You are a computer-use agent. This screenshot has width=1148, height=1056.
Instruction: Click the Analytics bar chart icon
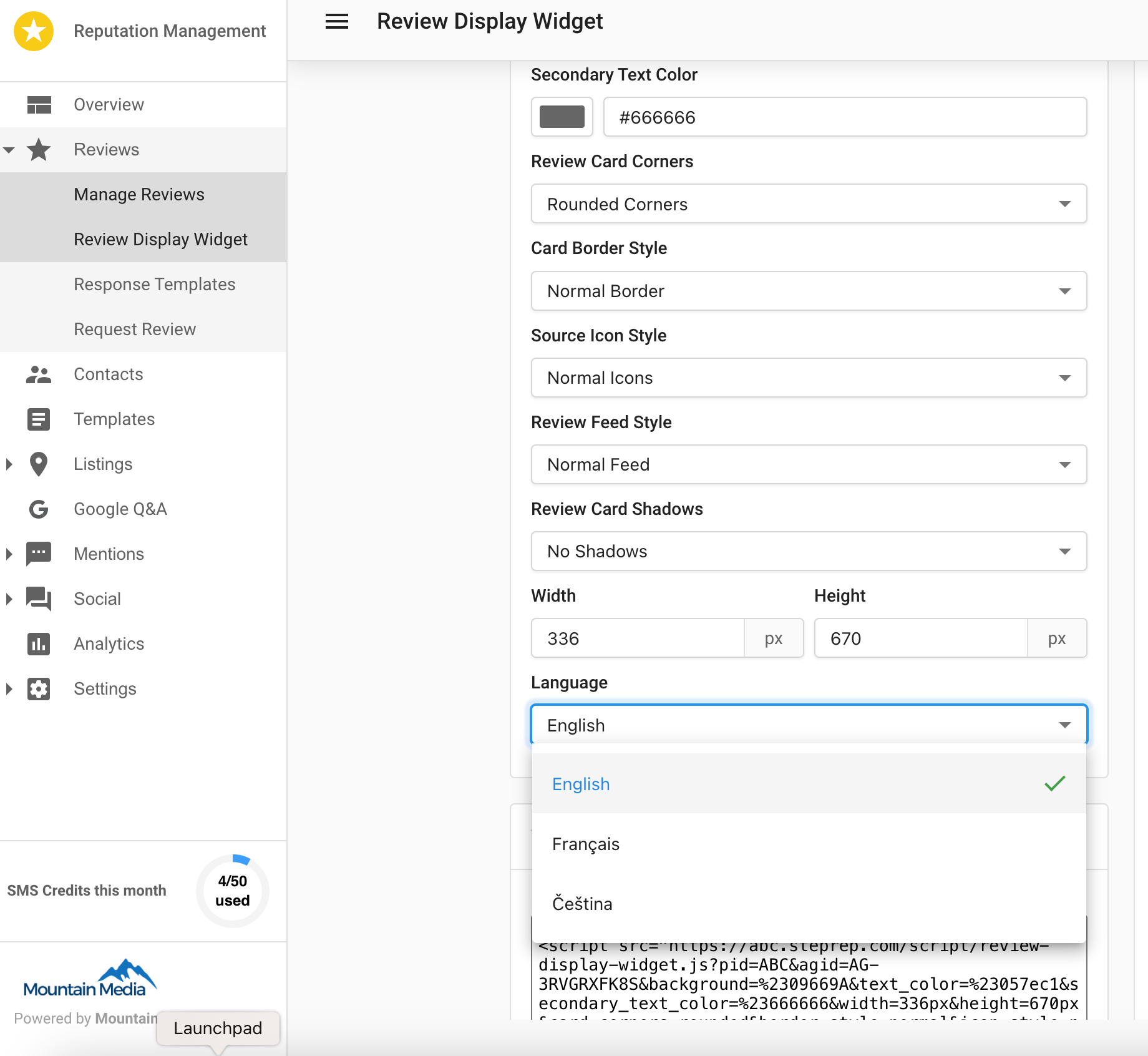(x=39, y=644)
